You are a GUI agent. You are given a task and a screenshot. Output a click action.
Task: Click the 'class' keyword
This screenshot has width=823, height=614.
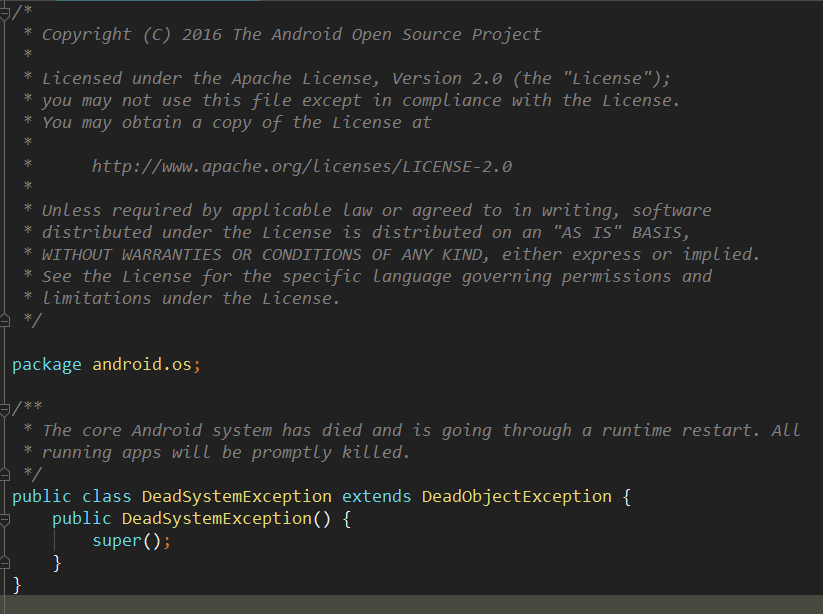pos(107,496)
